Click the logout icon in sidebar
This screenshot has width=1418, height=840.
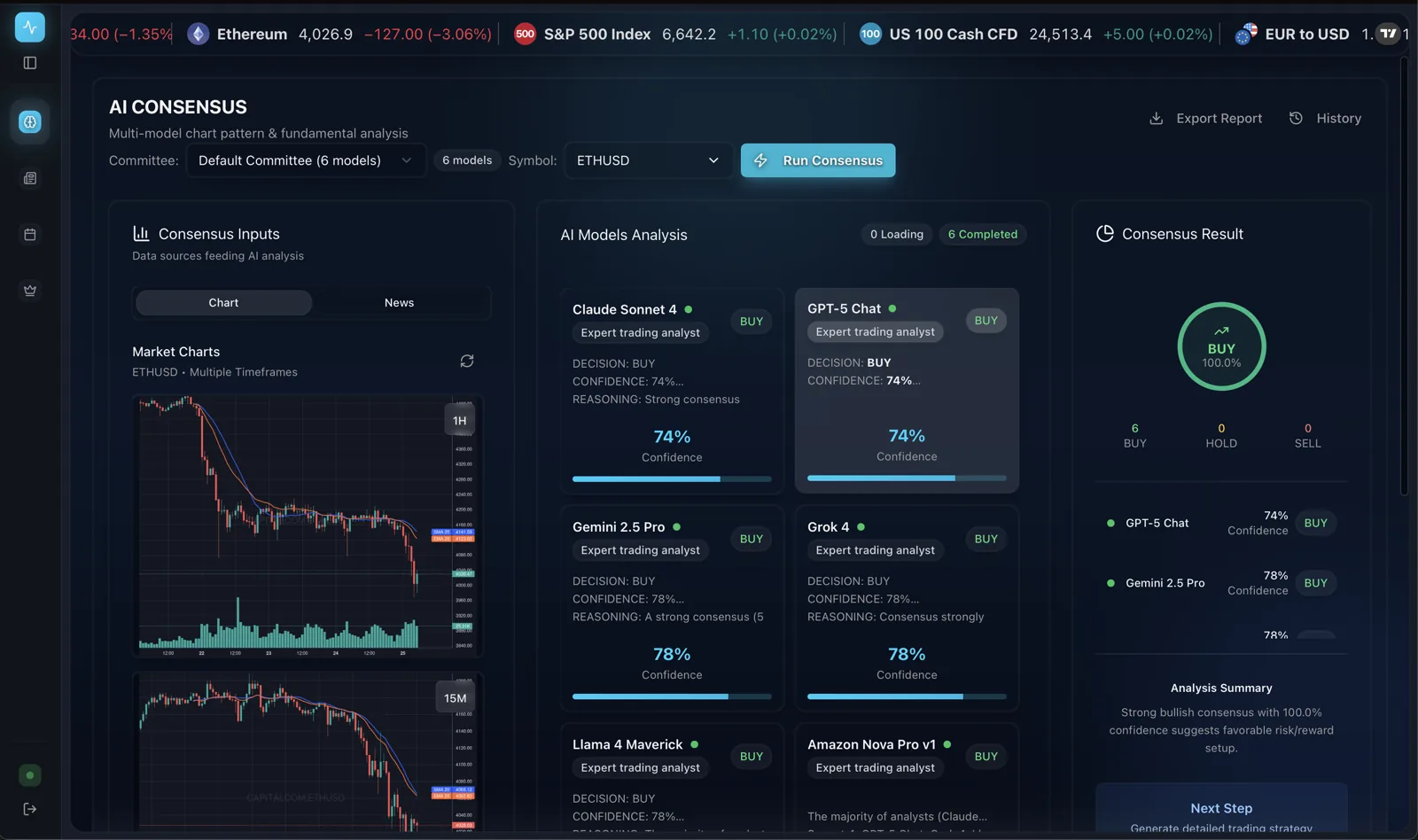[x=30, y=809]
